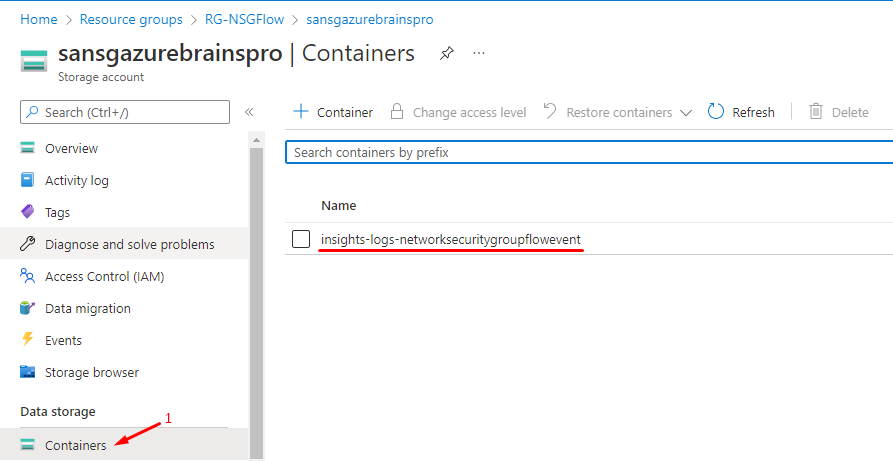Collapse the sidebar with the double-chevron icon
The width and height of the screenshot is (893, 461).
point(249,112)
